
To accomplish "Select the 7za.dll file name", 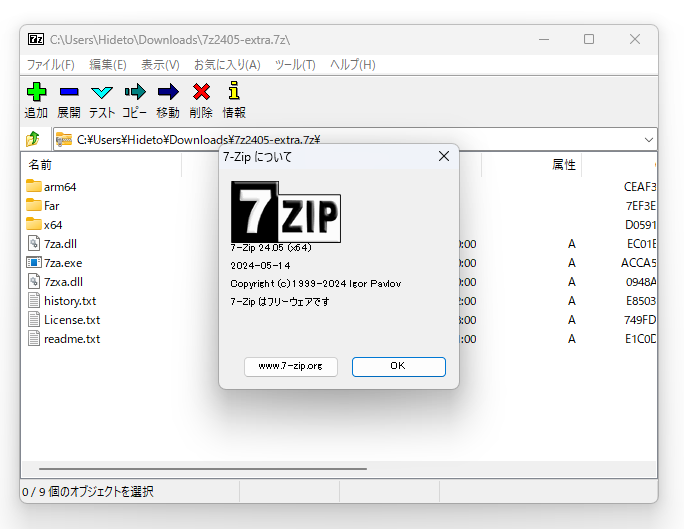I will click(x=60, y=244).
